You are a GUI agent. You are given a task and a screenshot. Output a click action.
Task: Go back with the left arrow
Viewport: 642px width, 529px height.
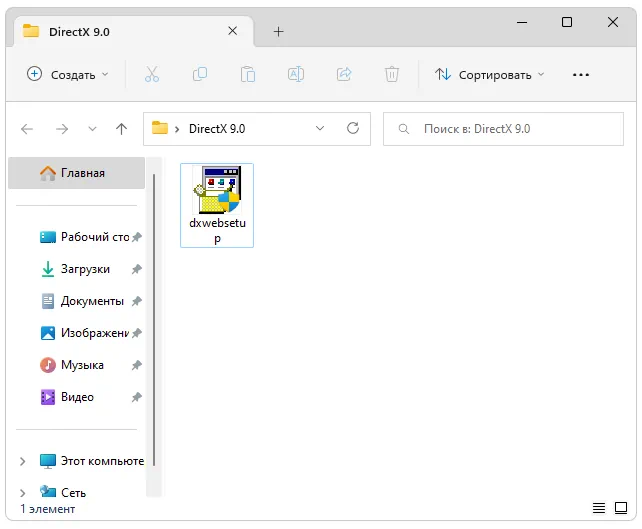pos(27,129)
